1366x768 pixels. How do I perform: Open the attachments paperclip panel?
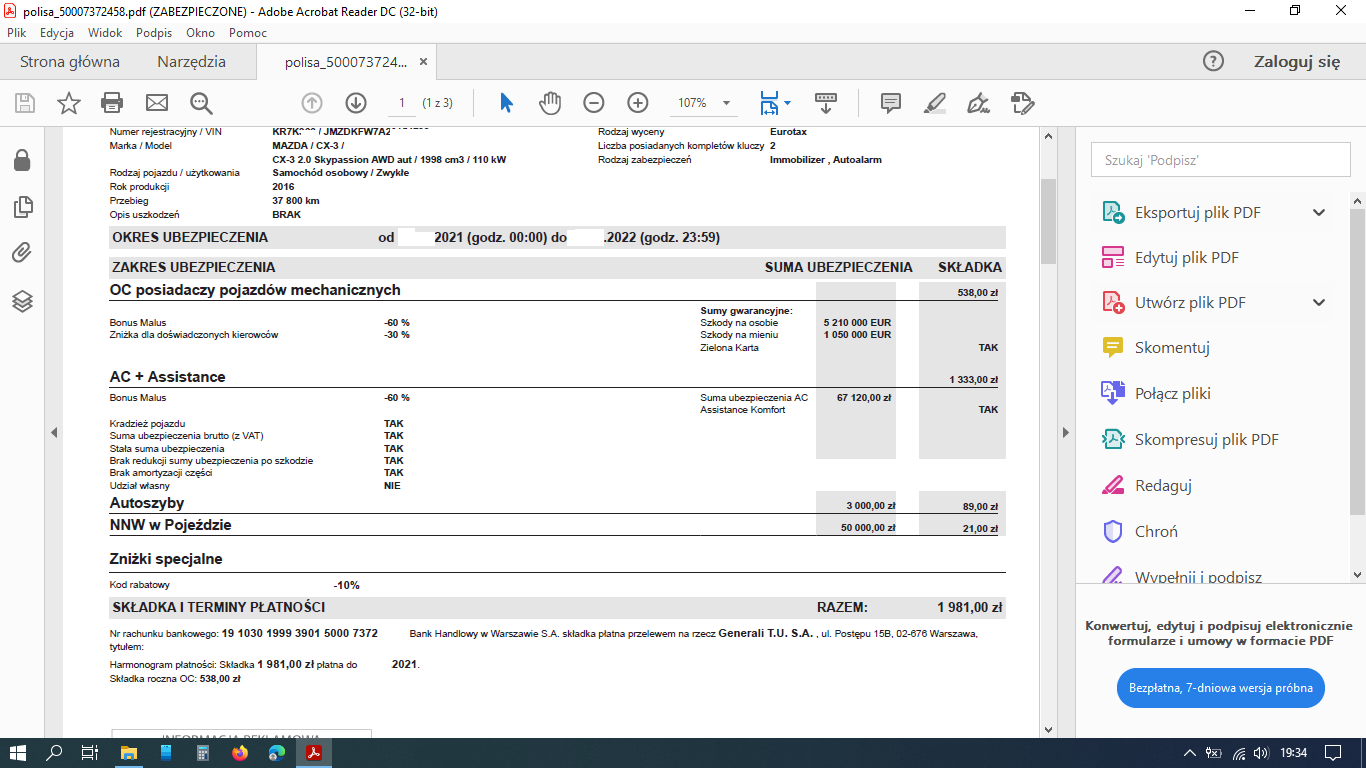[22, 253]
